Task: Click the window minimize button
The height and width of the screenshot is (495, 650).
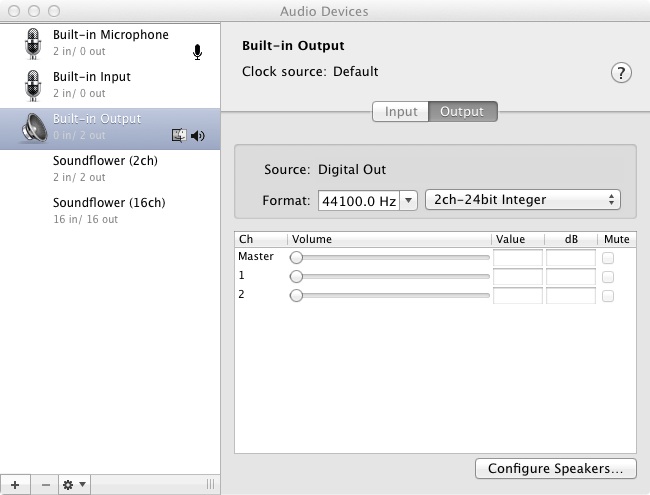Action: pos(34,11)
